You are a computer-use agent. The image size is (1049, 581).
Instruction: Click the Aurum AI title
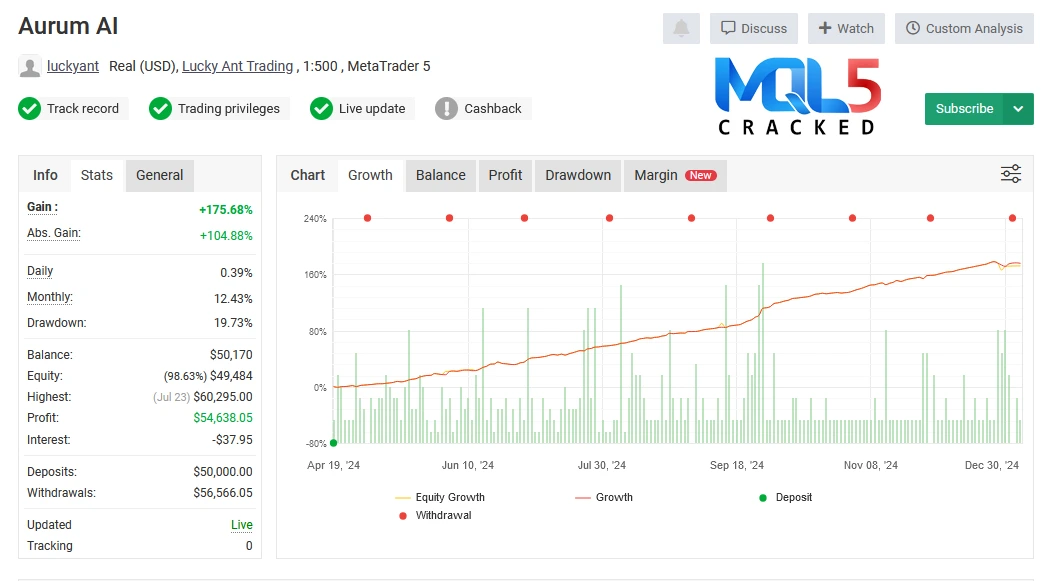click(68, 26)
